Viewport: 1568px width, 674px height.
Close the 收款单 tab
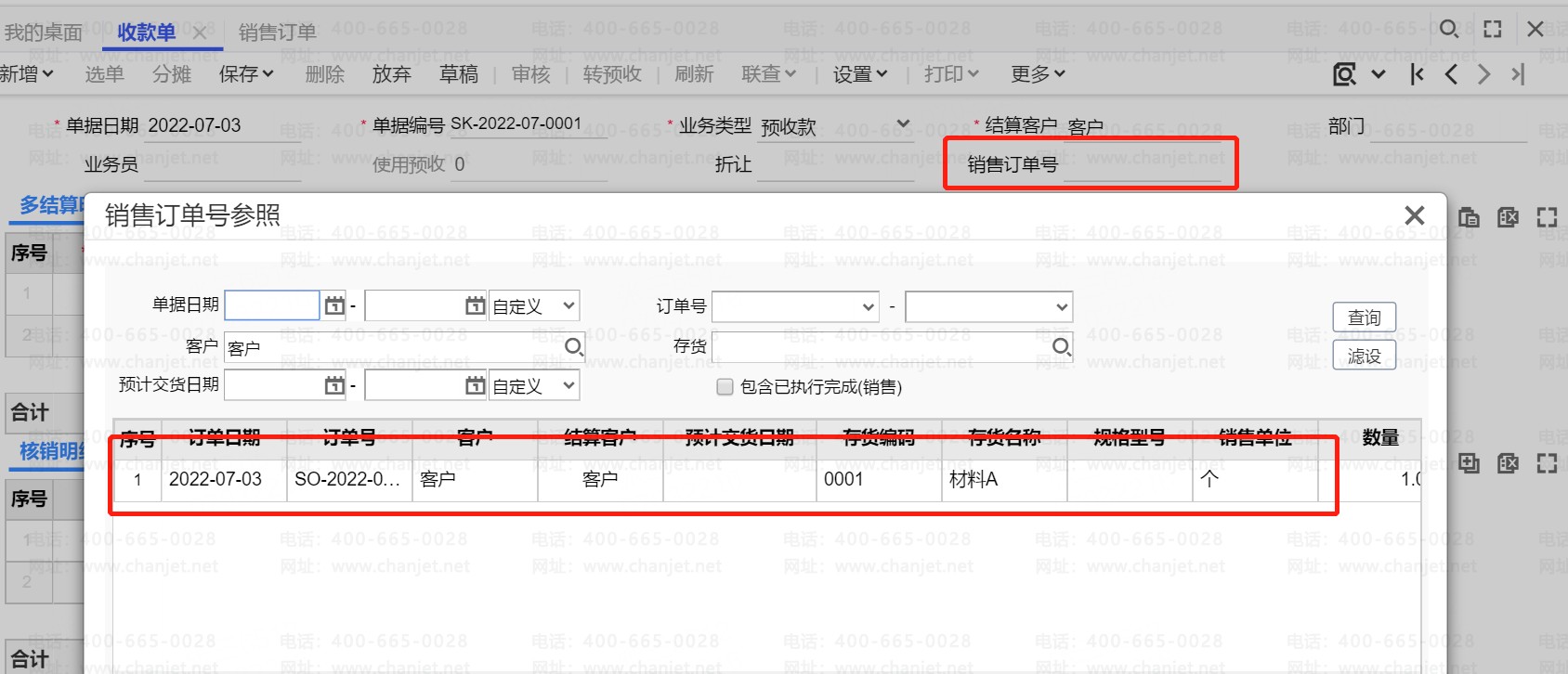coord(200,32)
